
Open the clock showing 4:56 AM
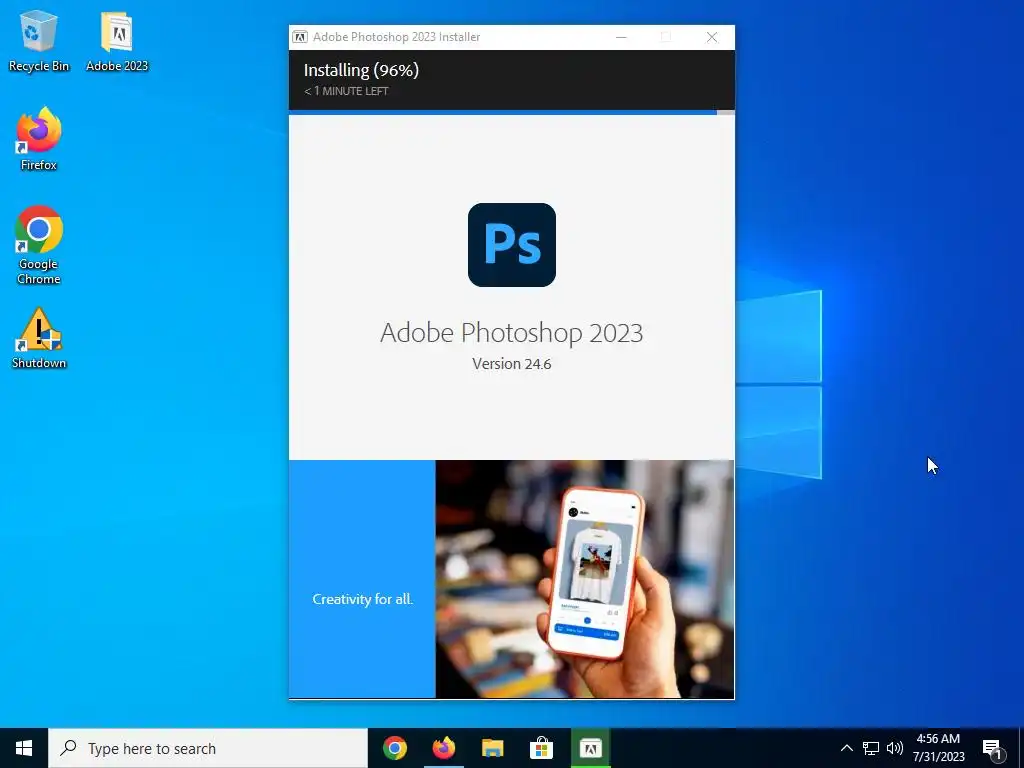(938, 748)
